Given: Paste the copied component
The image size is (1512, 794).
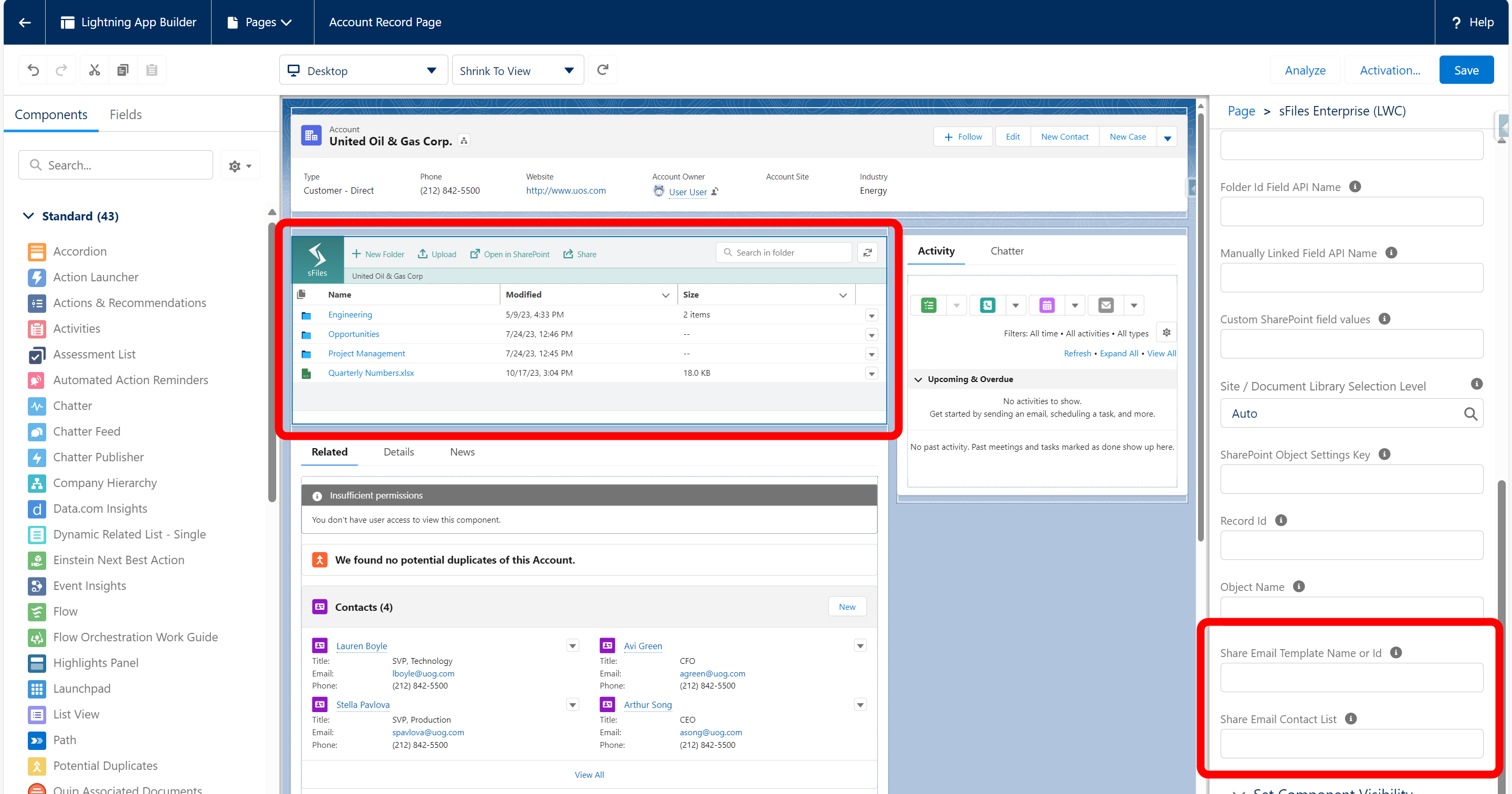Looking at the screenshot, I should tap(151, 70).
